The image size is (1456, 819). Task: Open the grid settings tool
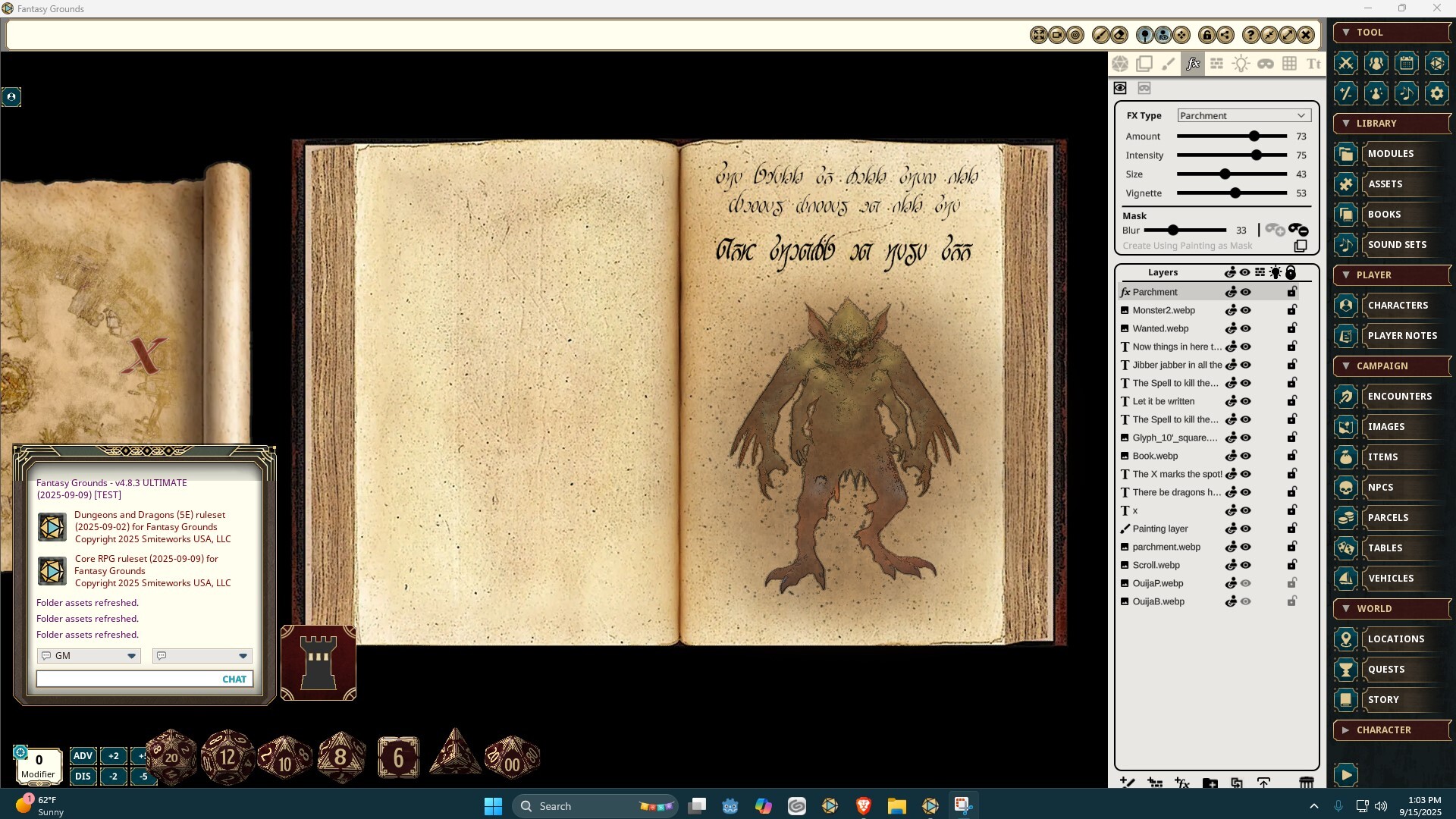[1289, 64]
